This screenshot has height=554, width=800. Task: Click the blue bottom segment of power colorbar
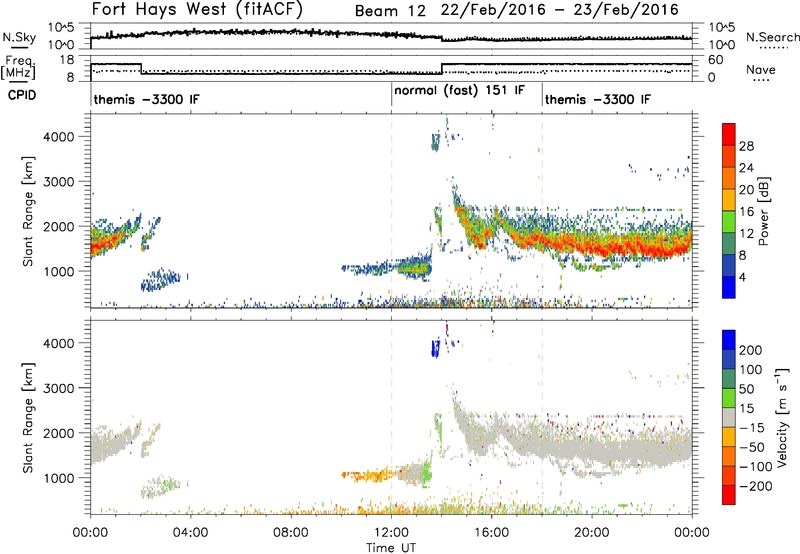click(x=729, y=287)
